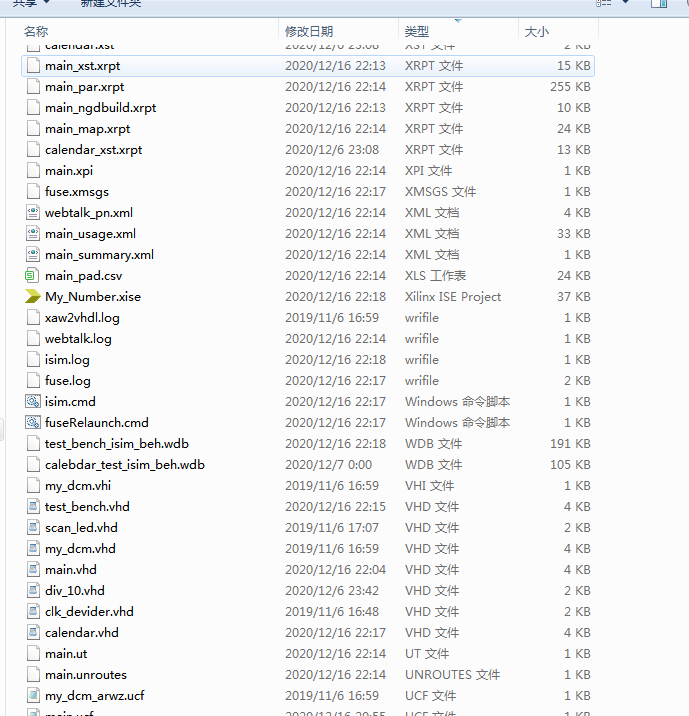Click the icon of calendar_xst.xrpt
The image size is (689, 716).
[x=33, y=150]
